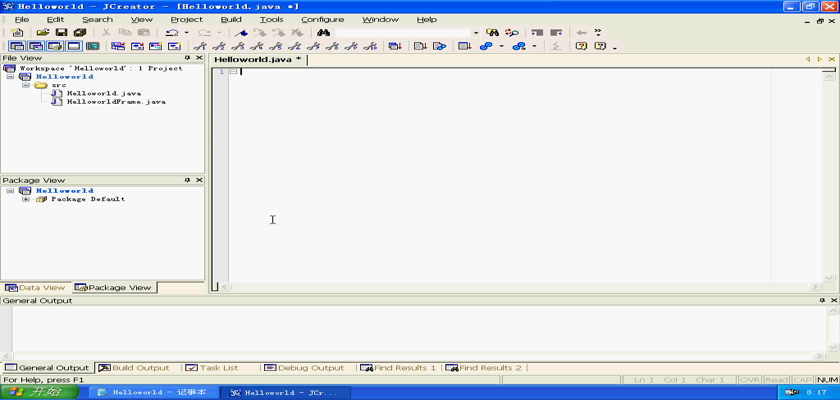Open the toolbar overflow chevron on first toolbar
Image resolution: width=840 pixels, height=400 pixels.
[598, 33]
